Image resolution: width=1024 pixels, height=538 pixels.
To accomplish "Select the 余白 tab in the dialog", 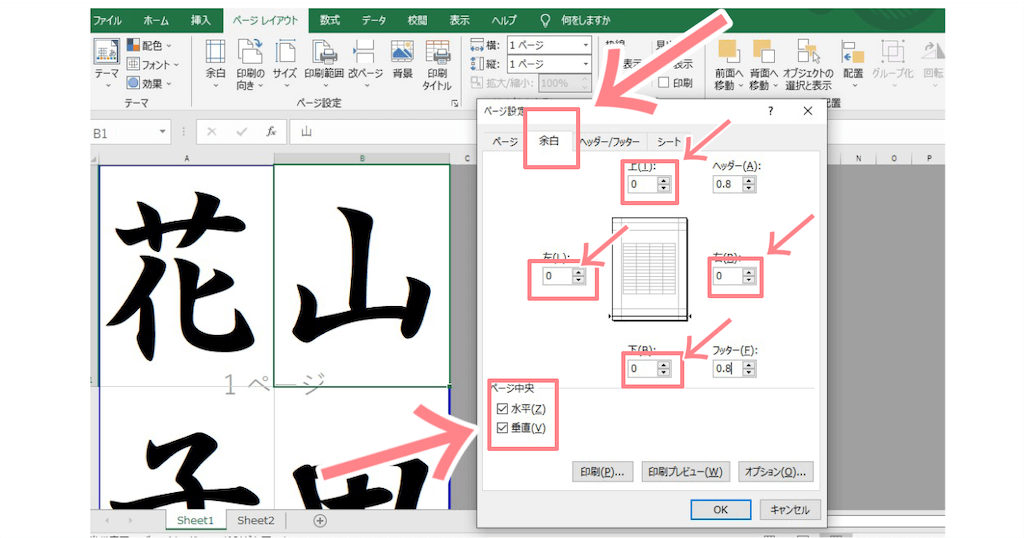I will tap(549, 140).
